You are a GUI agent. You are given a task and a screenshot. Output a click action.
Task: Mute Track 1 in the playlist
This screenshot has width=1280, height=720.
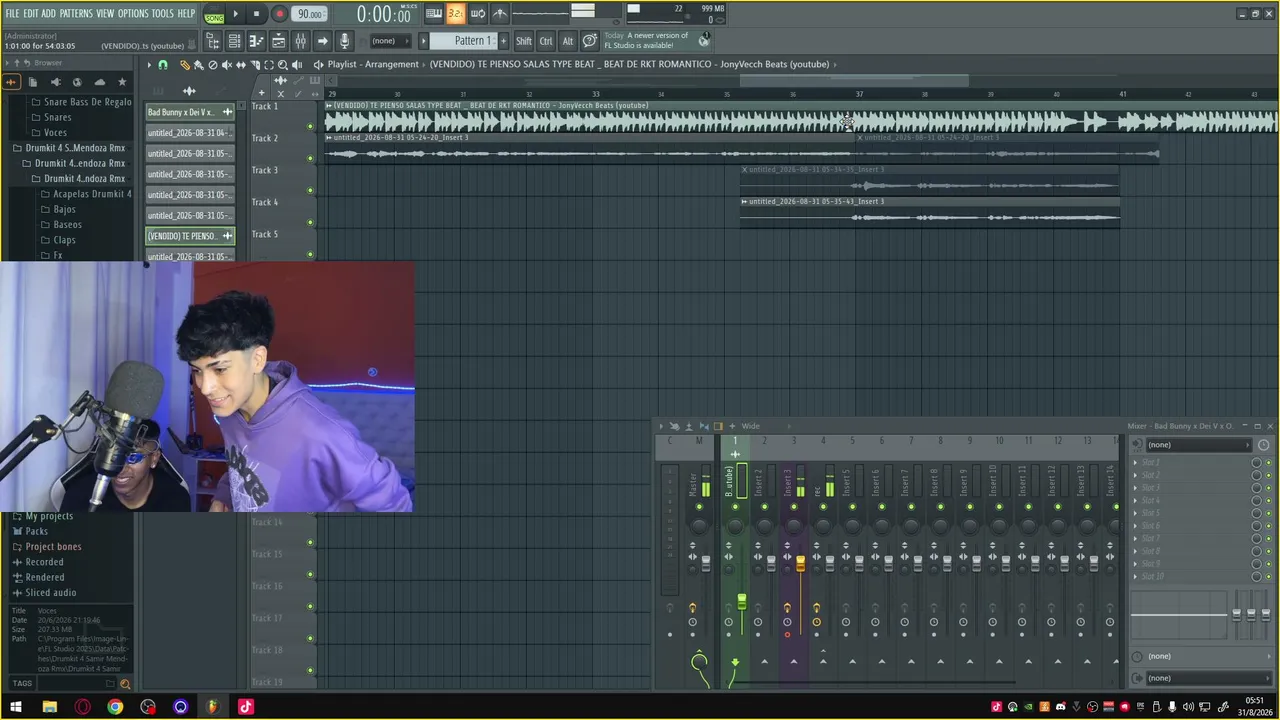[310, 126]
